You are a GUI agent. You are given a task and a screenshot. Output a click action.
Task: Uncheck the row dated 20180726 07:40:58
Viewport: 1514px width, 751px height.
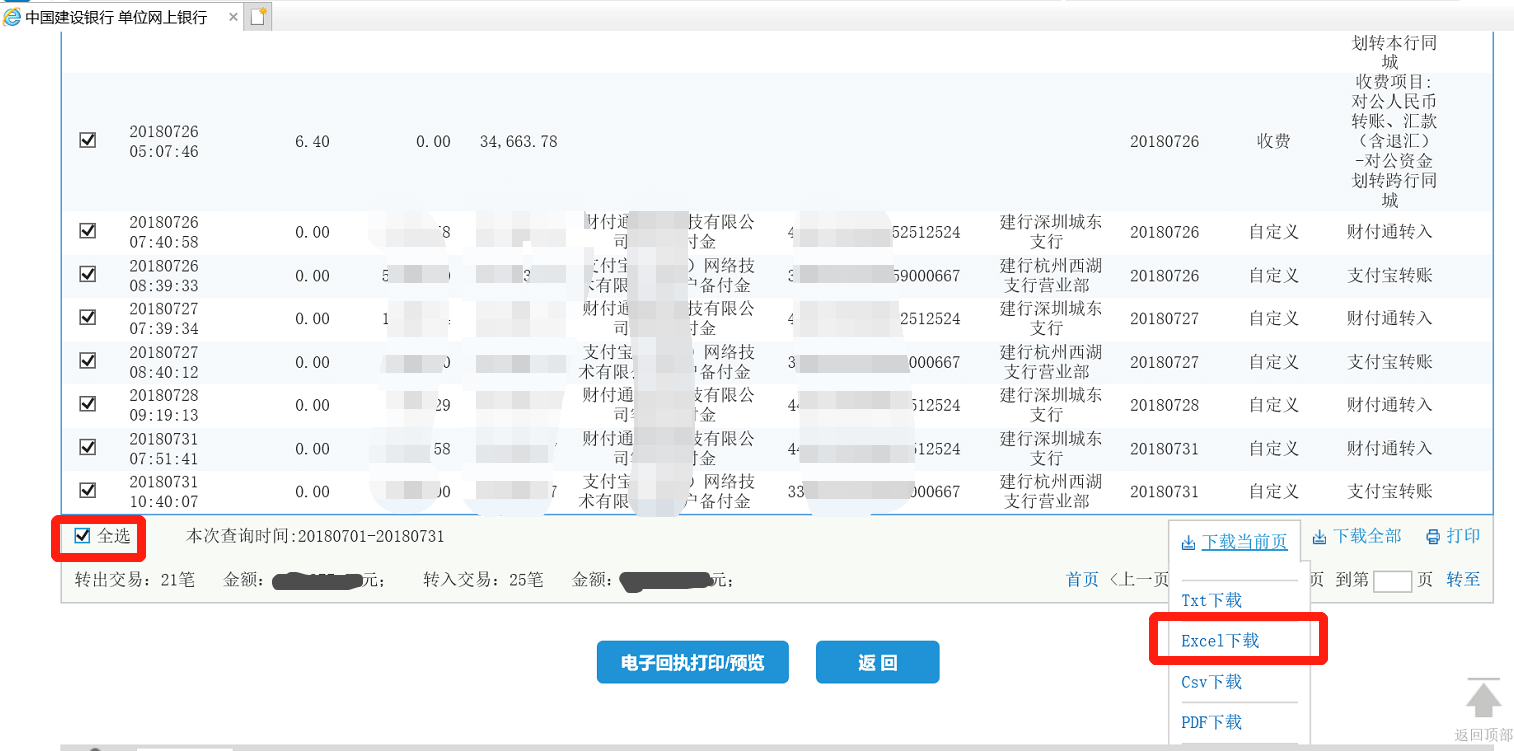88,231
